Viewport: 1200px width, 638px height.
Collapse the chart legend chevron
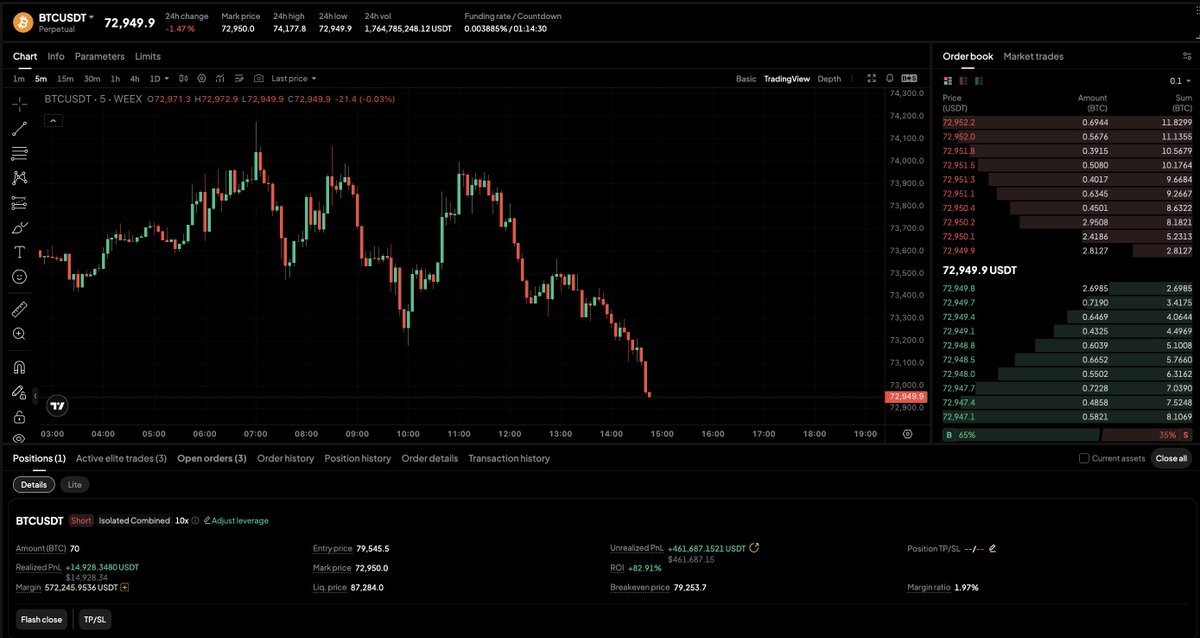(53, 121)
